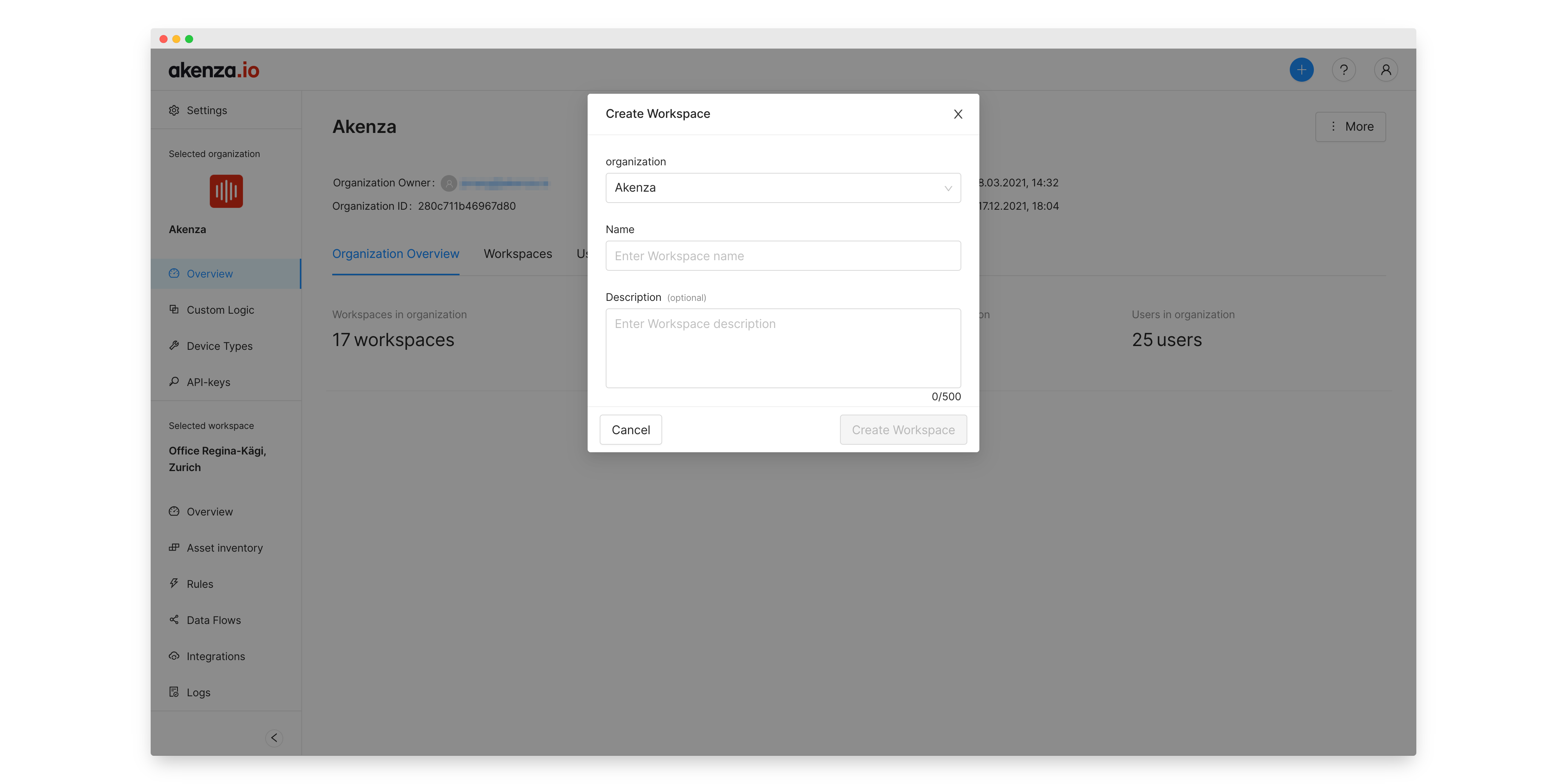Click the Create Workspace button
1567x784 pixels.
coord(903,429)
